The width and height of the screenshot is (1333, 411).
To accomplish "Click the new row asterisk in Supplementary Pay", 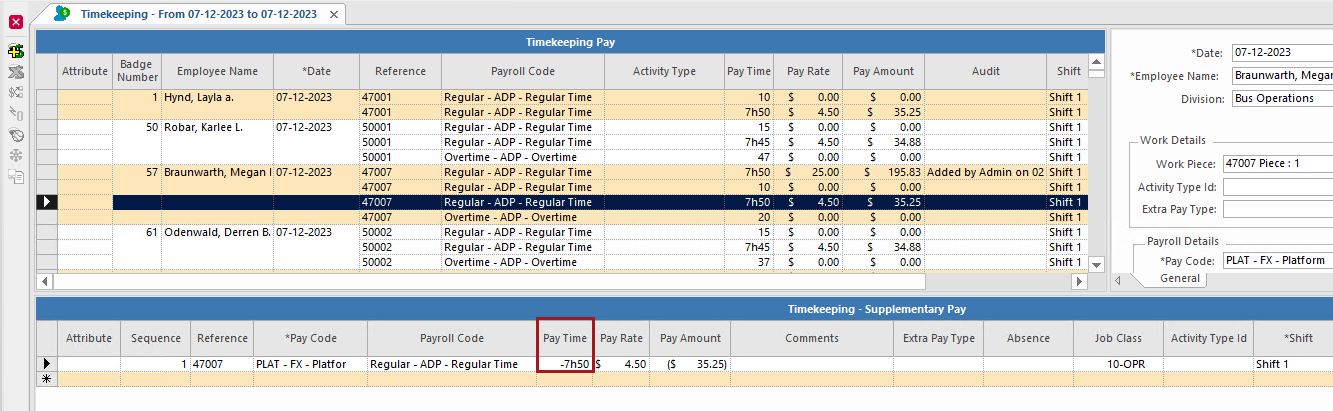I will (x=46, y=379).
